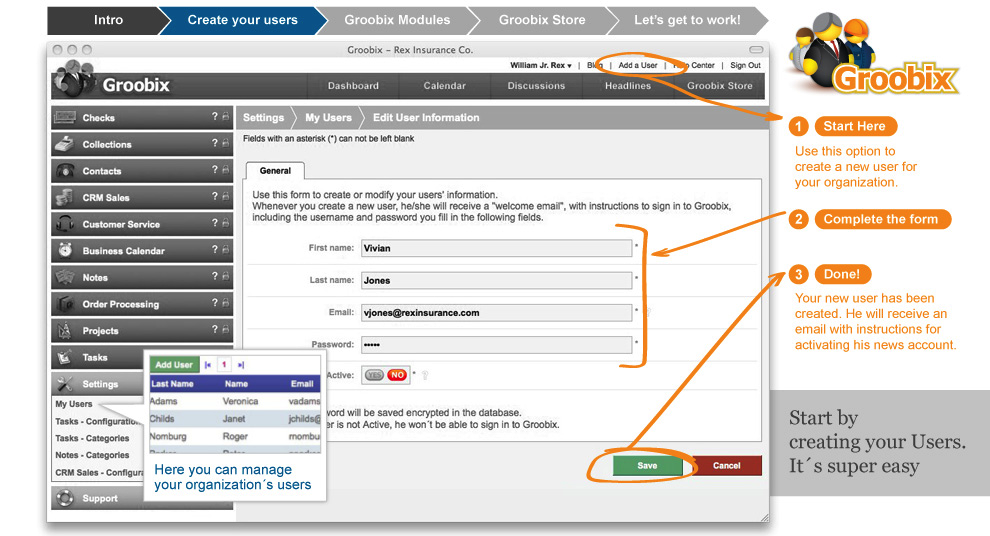Click the lock icon on Business Calendar
Screen dimensions: 990x536
click(x=225, y=249)
